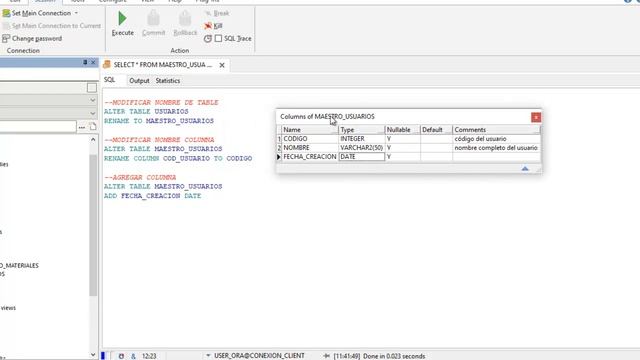Click the first dropdown chevron in left panel
This screenshot has width=640, height=360.
[93, 100]
